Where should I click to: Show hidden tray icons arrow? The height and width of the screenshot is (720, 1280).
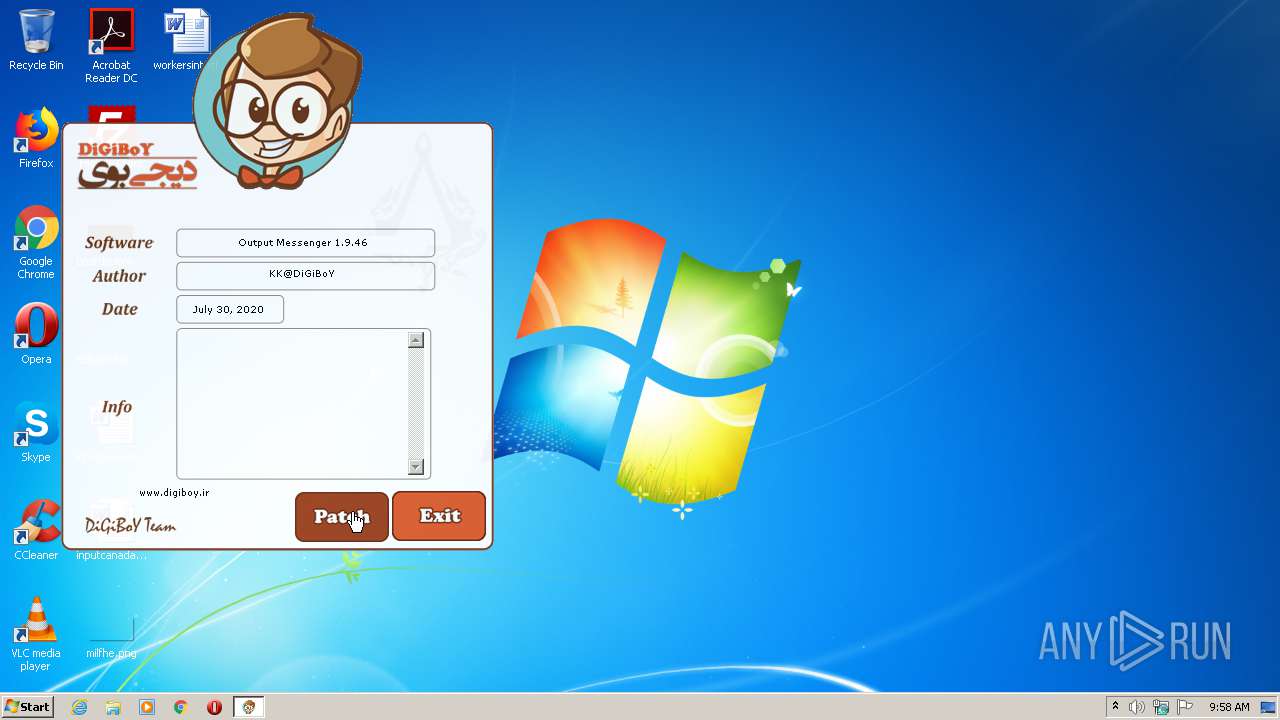(x=1115, y=707)
